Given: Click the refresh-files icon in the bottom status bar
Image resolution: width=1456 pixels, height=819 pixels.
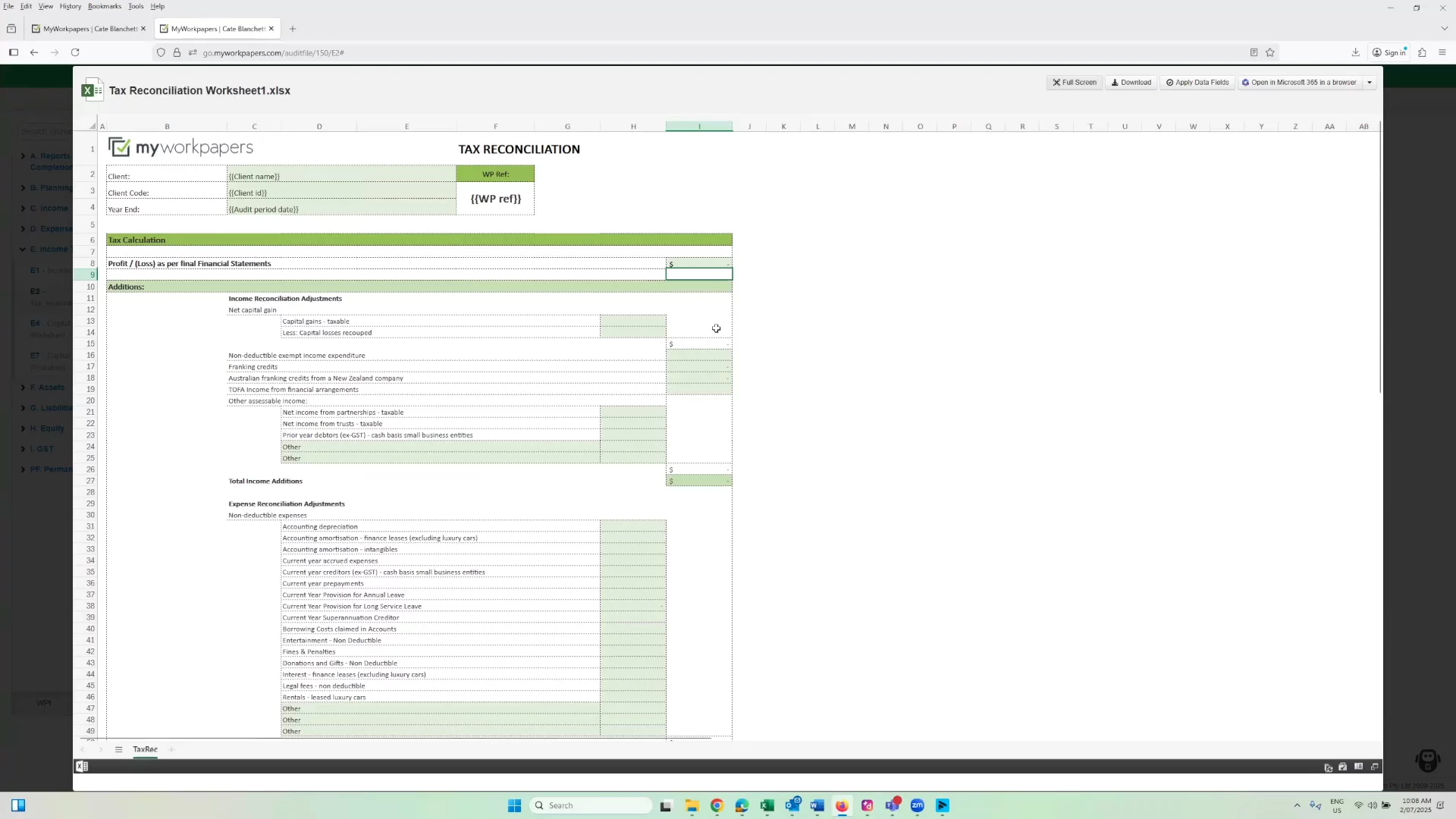Looking at the screenshot, I should pos(1328,767).
